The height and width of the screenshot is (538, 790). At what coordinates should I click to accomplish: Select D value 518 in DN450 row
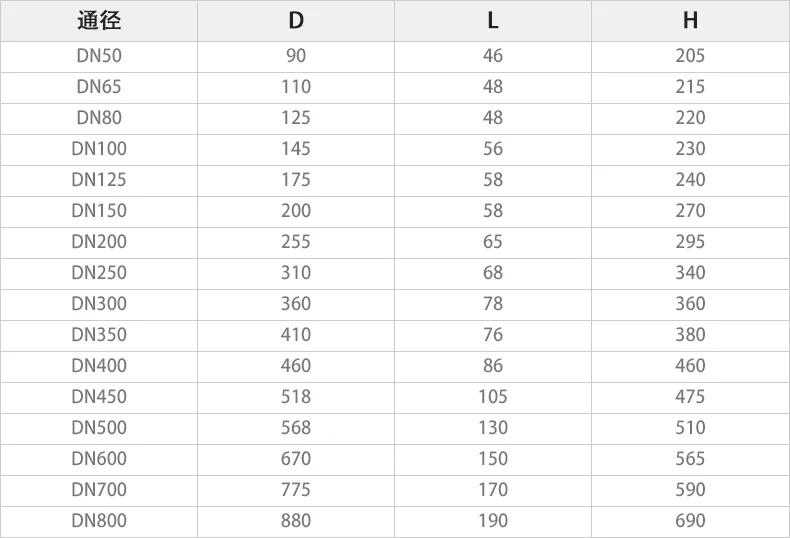coord(296,397)
